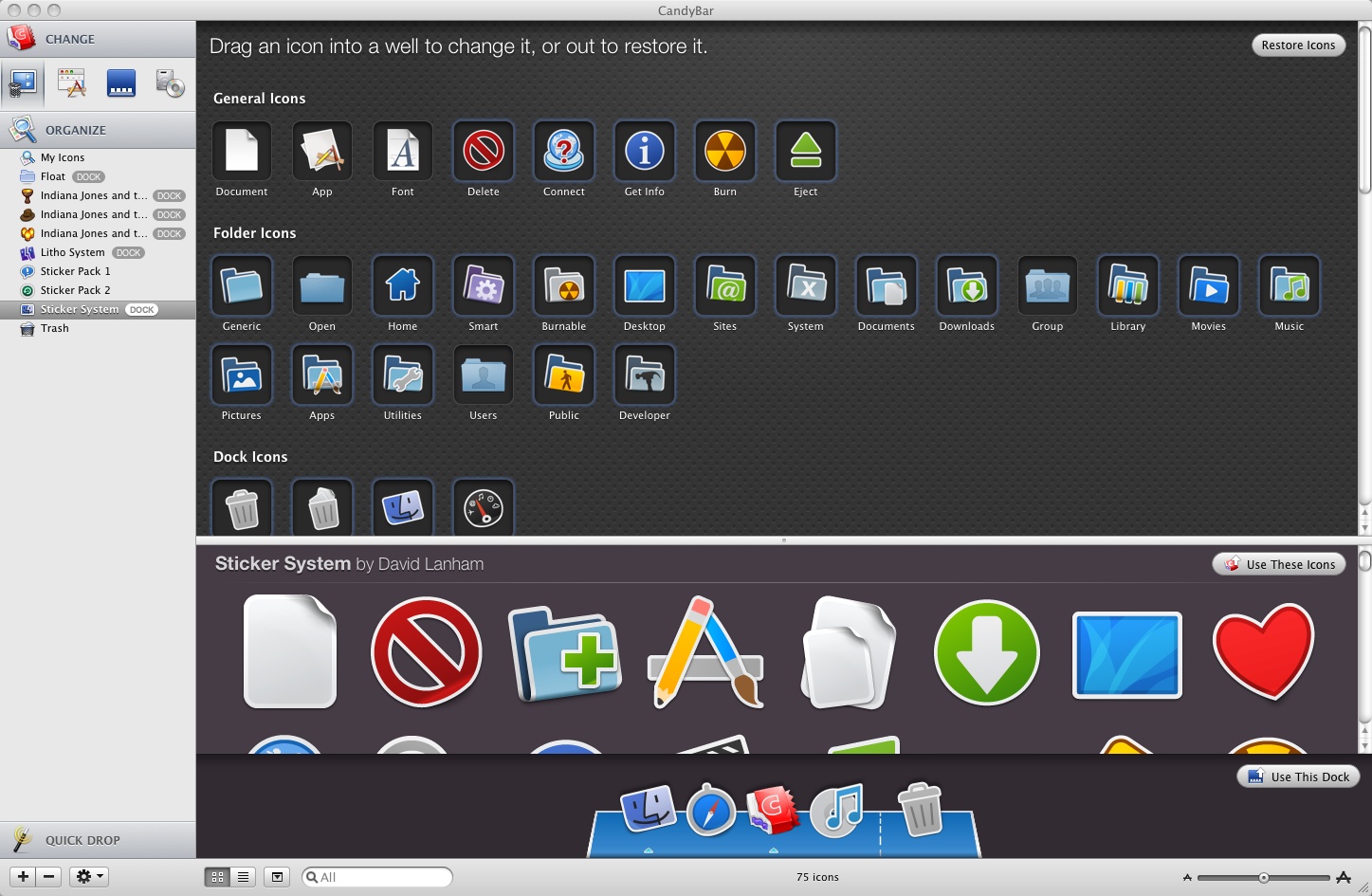Open Trash in the sidebar

coord(98,328)
